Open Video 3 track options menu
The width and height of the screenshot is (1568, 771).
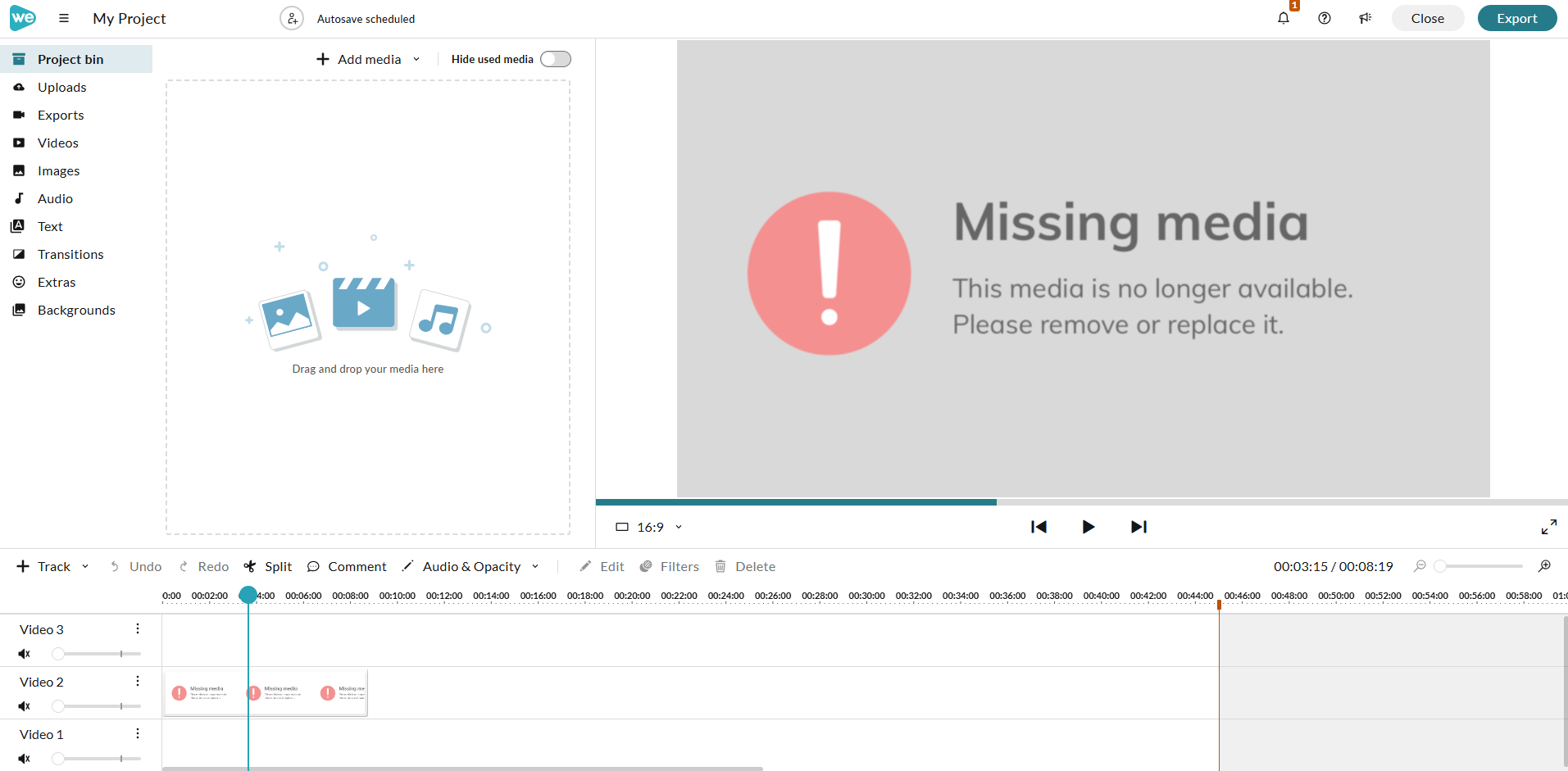pos(138,628)
